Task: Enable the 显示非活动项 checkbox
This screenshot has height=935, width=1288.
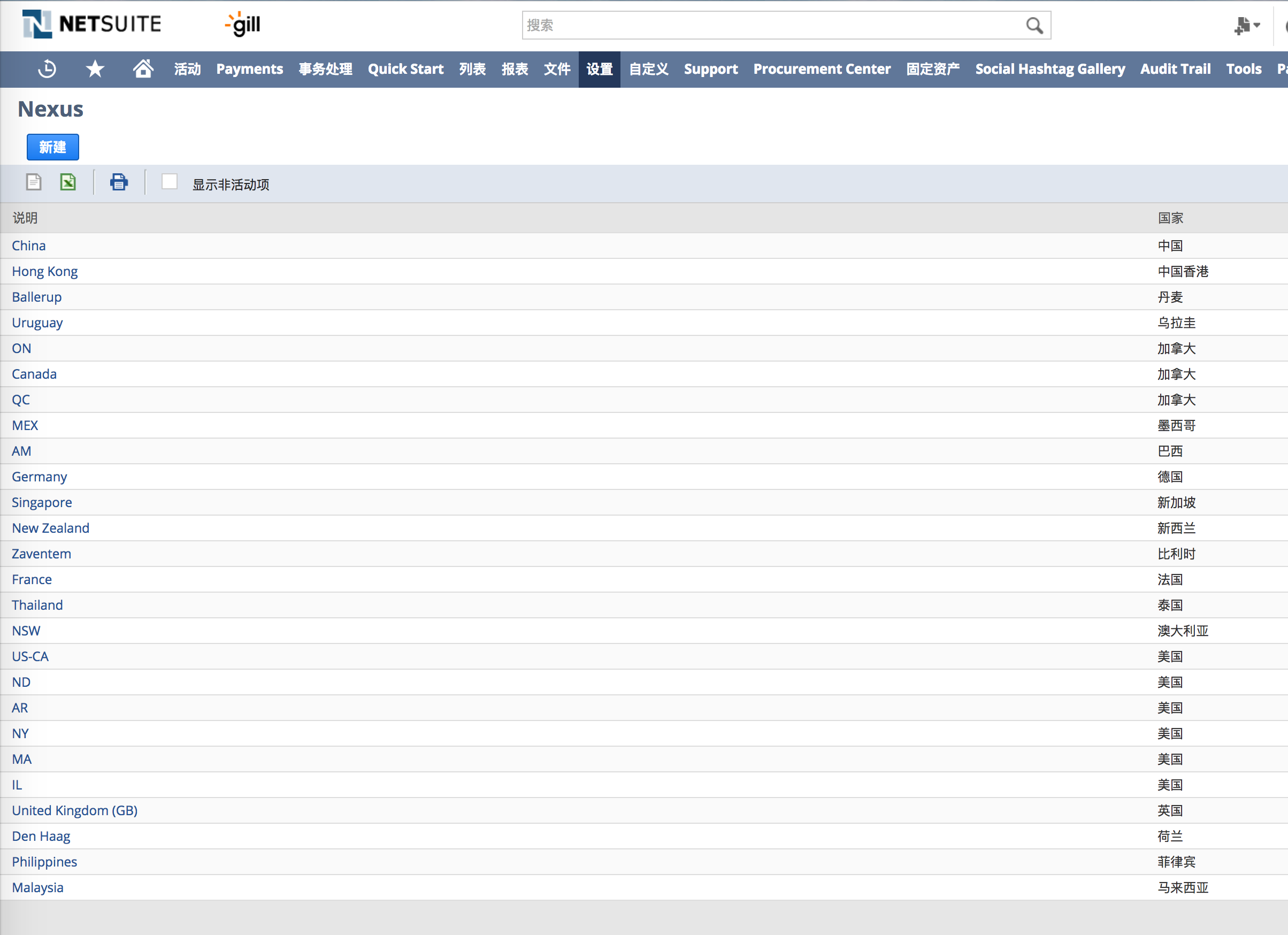Action: (x=169, y=182)
